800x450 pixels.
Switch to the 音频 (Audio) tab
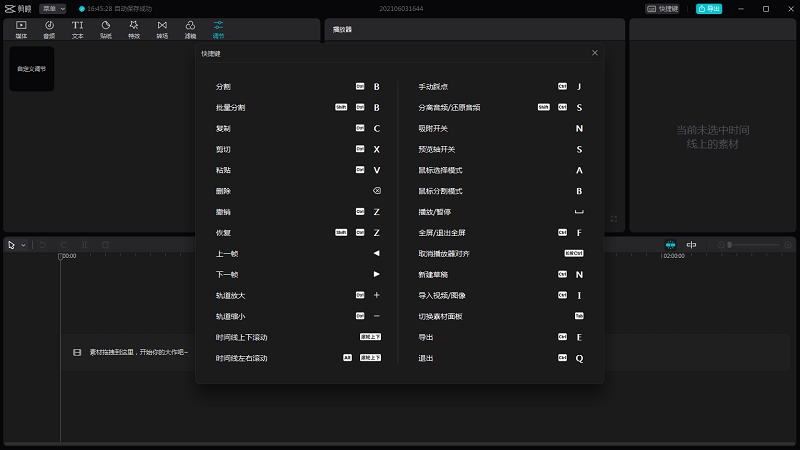tap(49, 28)
